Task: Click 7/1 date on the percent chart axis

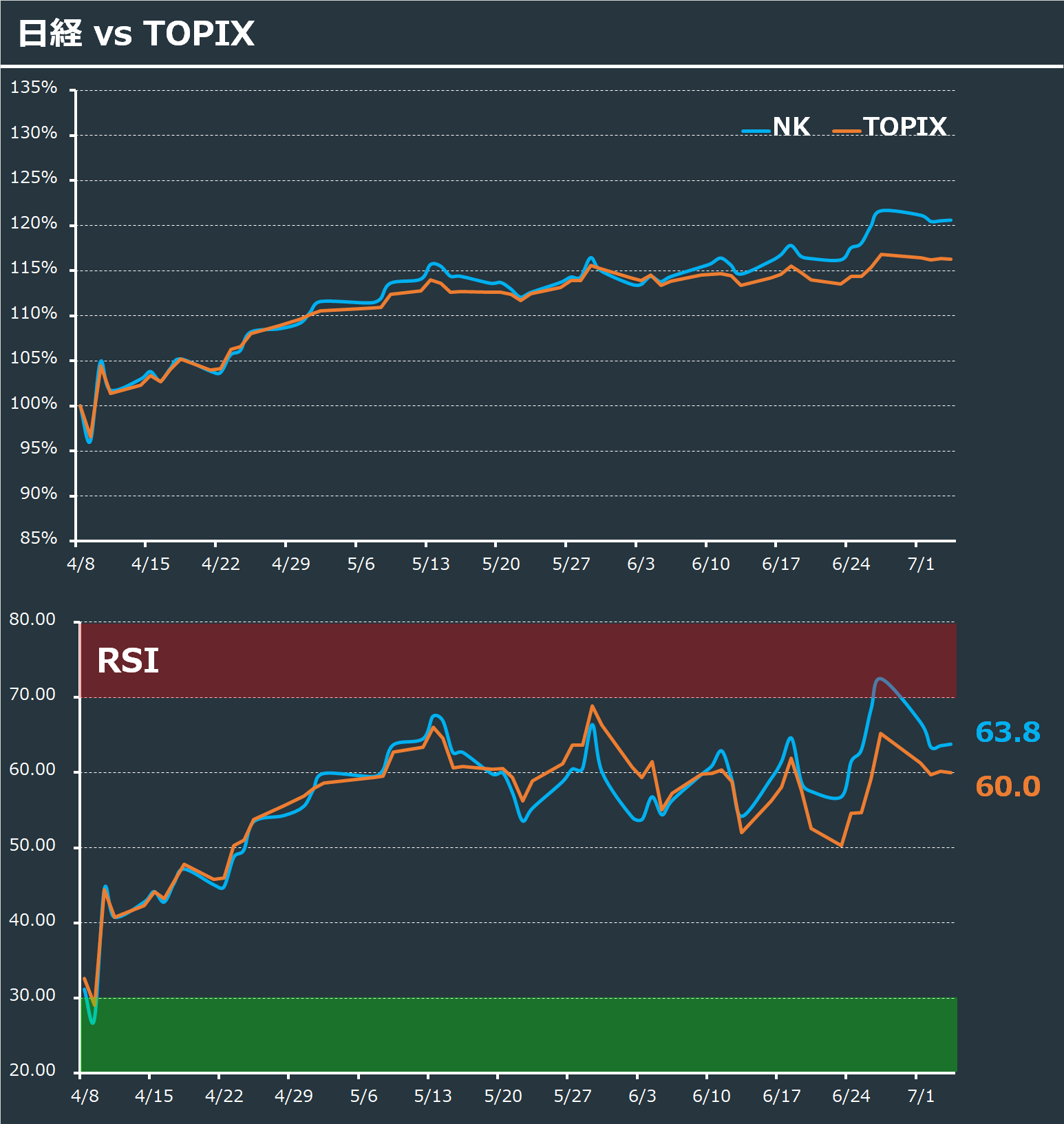Action: [x=922, y=564]
